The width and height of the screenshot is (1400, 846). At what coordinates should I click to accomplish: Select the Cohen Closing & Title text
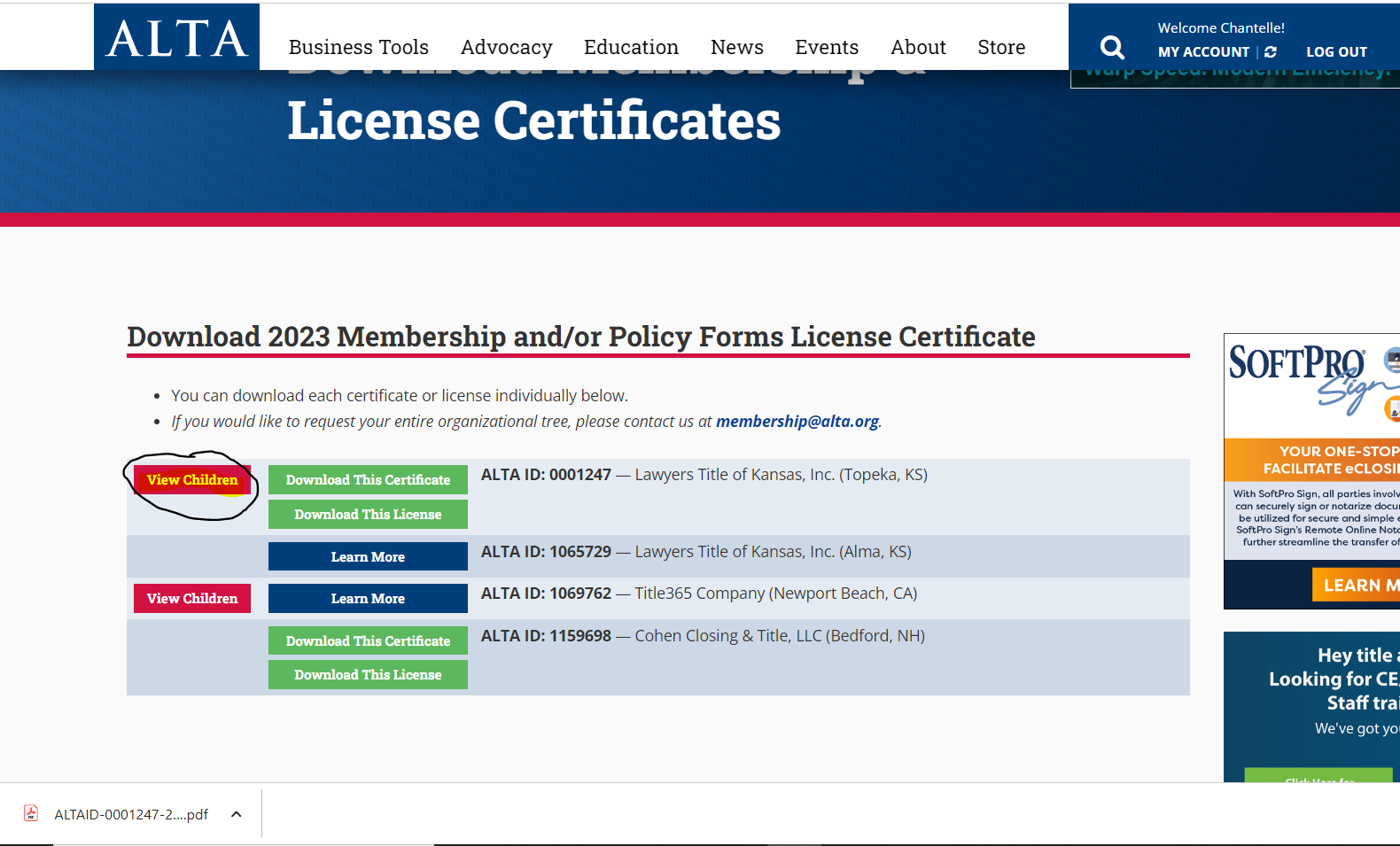coord(780,636)
